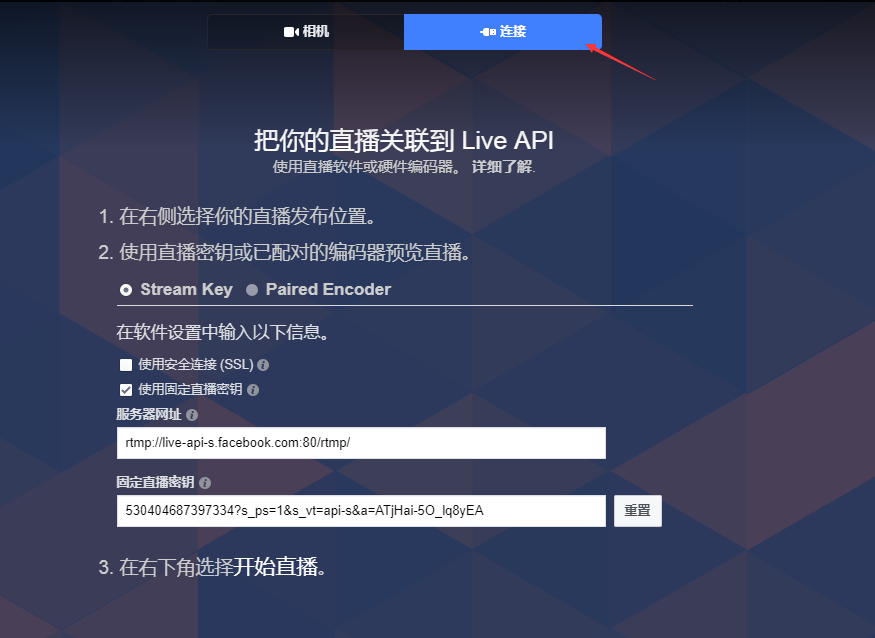Select the Paired Encoder radio option
The width and height of the screenshot is (875, 638).
click(252, 290)
